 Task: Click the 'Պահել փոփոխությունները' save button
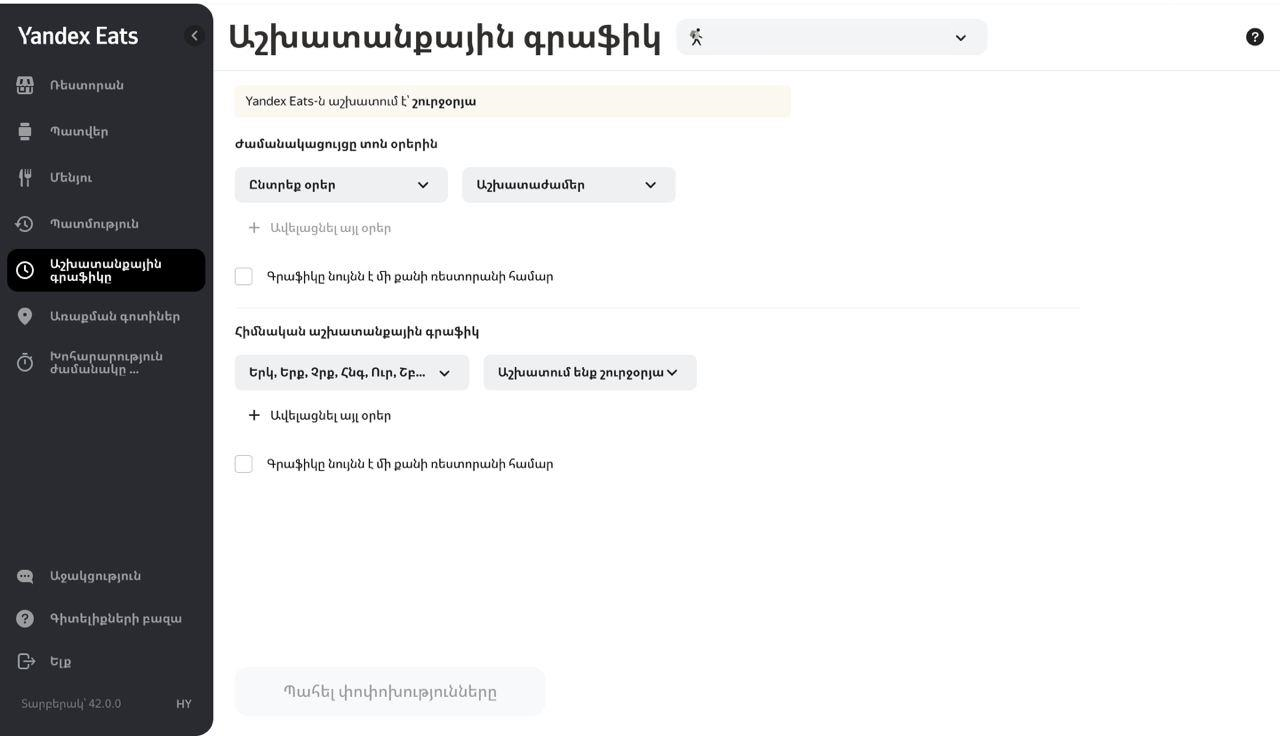tap(390, 691)
